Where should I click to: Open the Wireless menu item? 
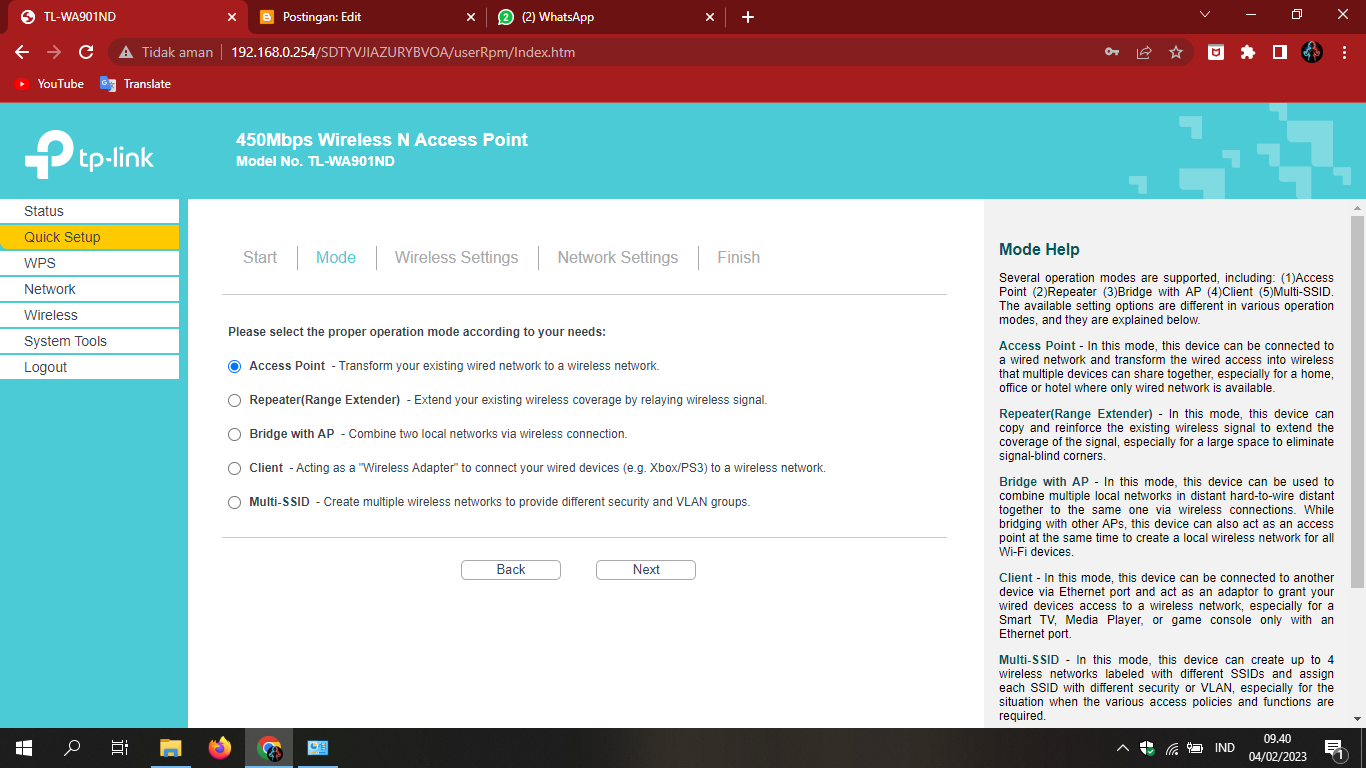[x=90, y=315]
